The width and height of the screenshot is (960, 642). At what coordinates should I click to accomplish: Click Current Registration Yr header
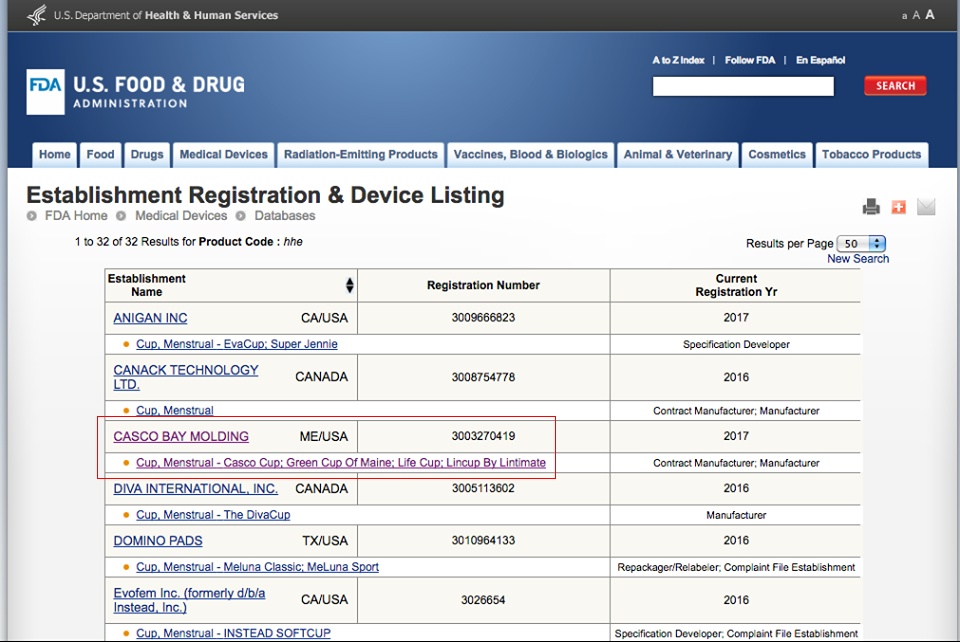click(x=736, y=285)
